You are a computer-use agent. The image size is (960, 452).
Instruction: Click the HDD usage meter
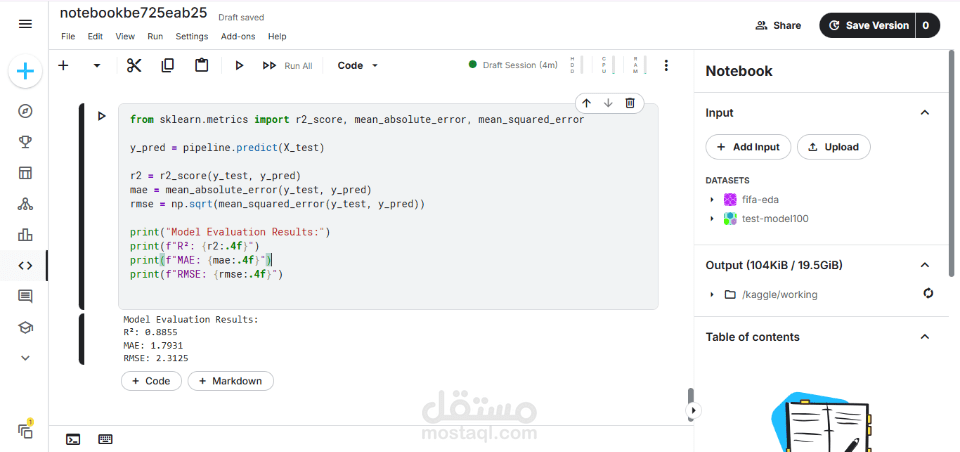click(x=577, y=65)
